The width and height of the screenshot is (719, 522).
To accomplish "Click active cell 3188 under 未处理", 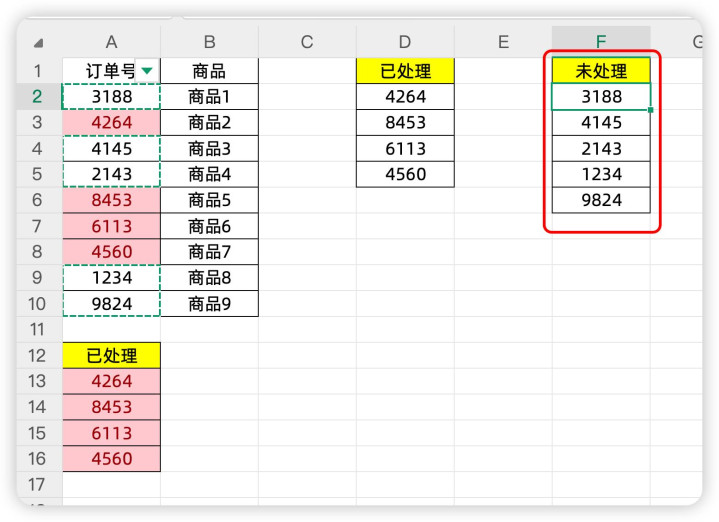I will (x=601, y=97).
